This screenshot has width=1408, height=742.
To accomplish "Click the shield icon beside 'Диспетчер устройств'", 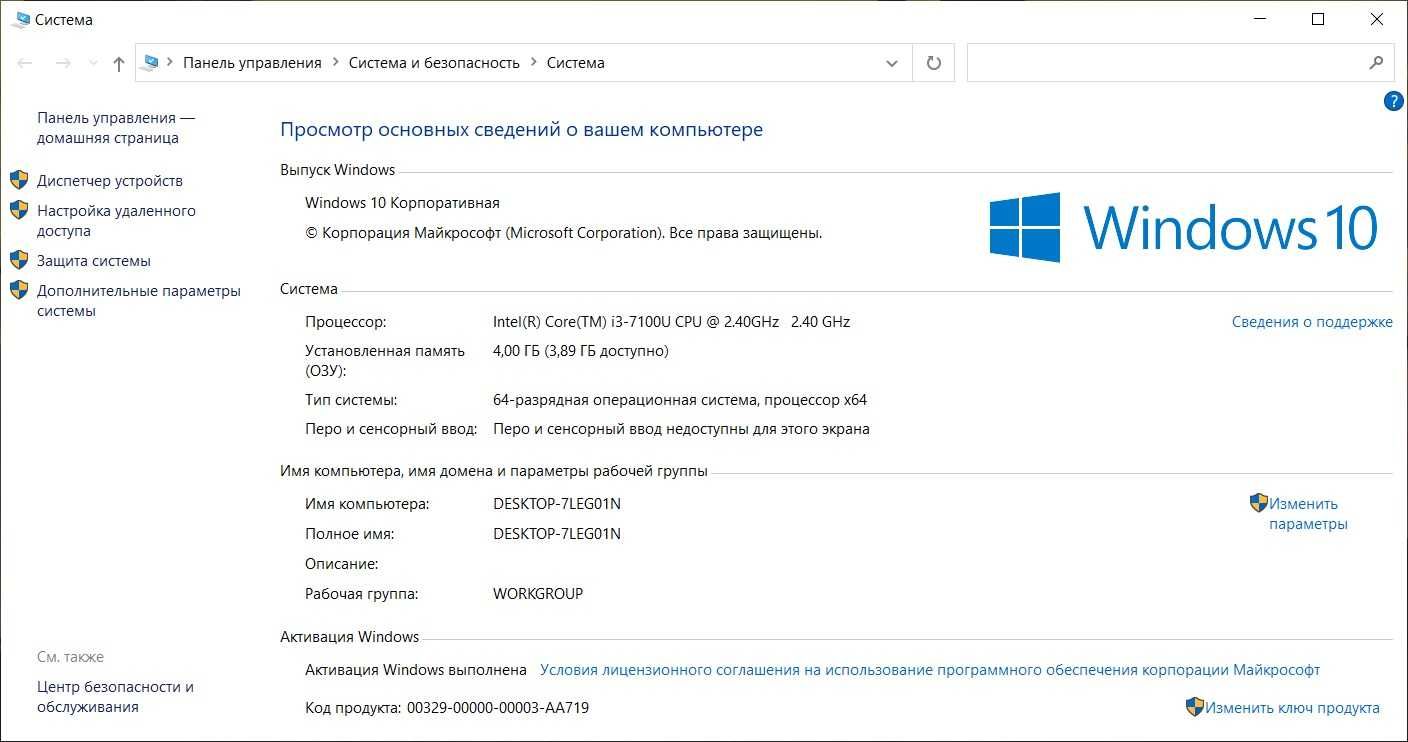I will [19, 180].
